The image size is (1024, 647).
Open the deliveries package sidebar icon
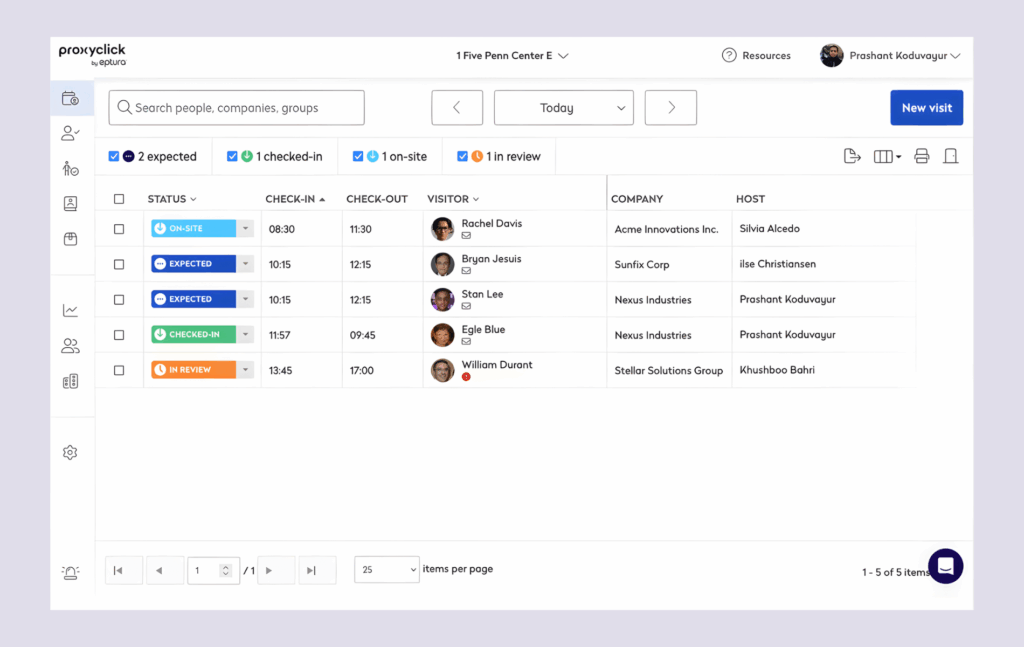click(70, 239)
